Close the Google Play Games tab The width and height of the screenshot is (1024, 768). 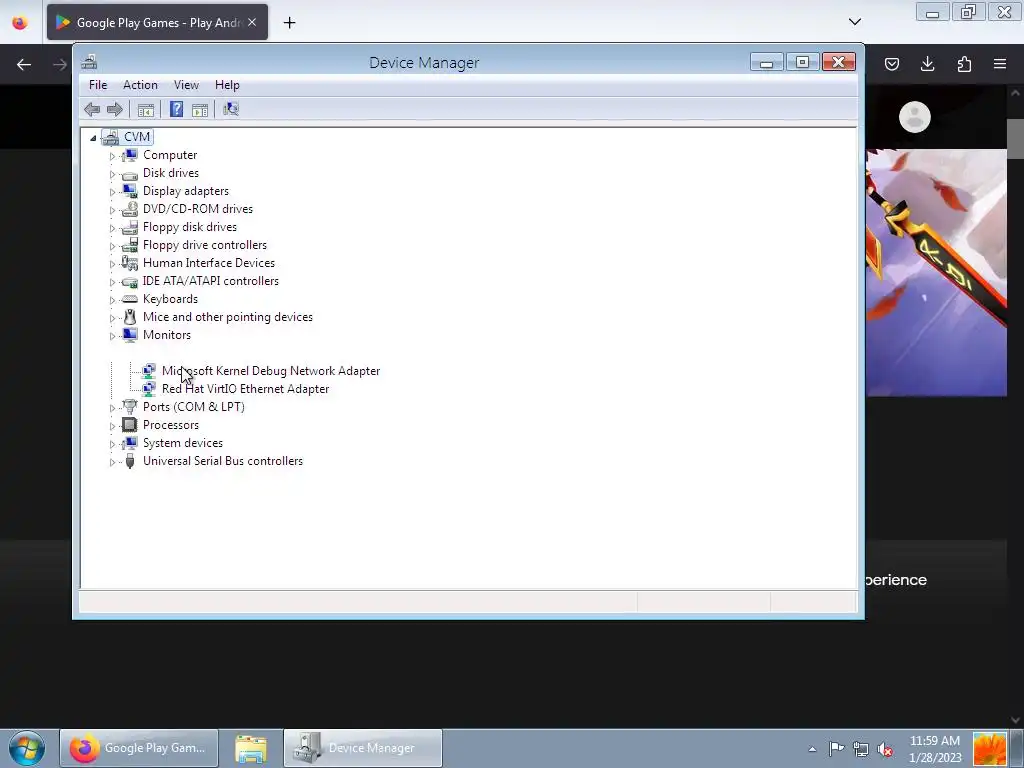252,22
